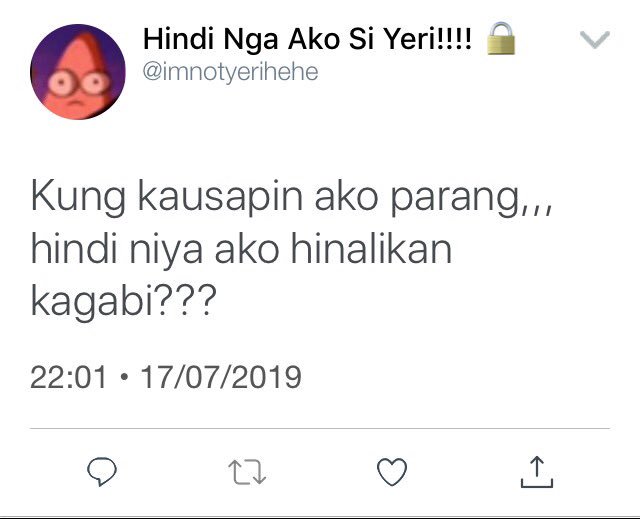Click the word "kausapin" in the tweet body
Viewport: 640px width, 519px height.
point(220,197)
